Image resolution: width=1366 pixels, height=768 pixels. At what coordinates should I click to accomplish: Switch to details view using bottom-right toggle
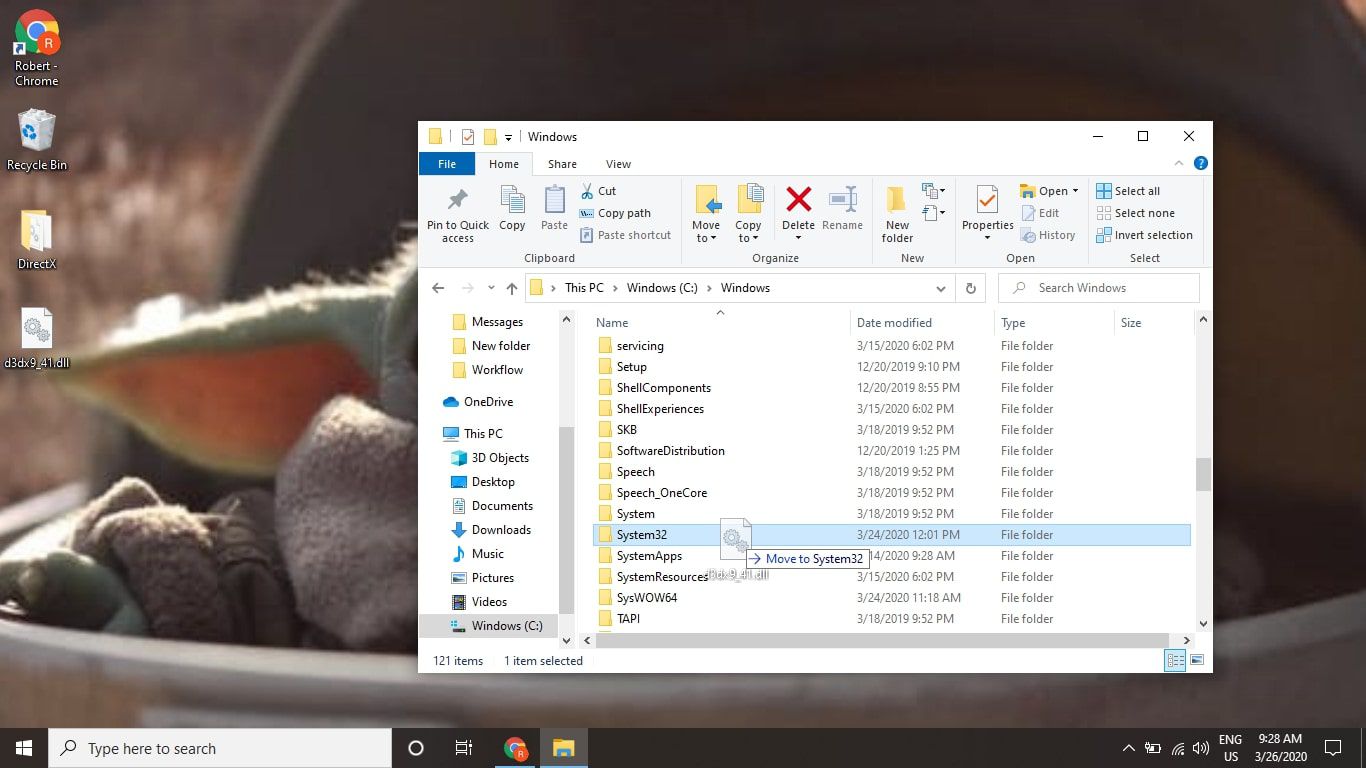click(x=1175, y=660)
